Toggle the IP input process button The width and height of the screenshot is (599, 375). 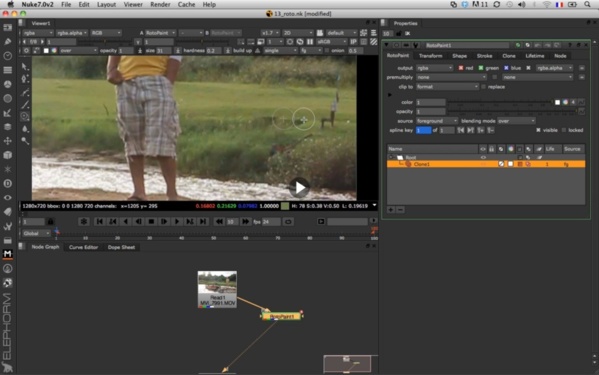354,42
